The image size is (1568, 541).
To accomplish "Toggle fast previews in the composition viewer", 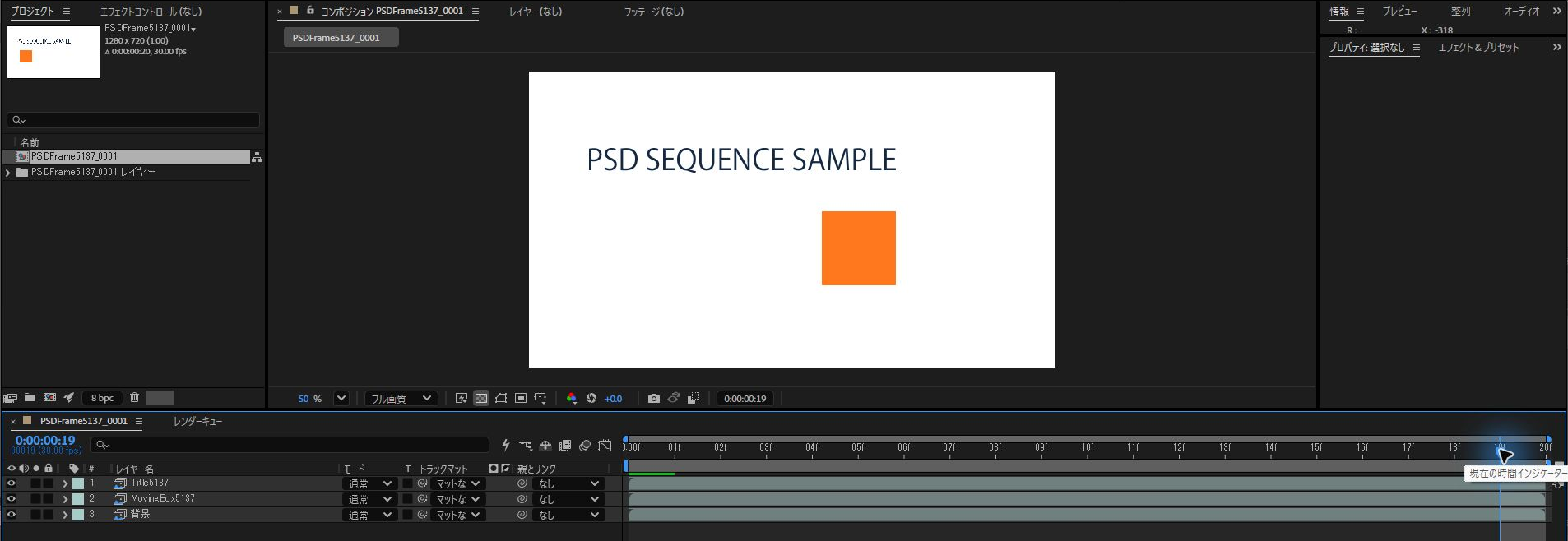I will [x=462, y=399].
